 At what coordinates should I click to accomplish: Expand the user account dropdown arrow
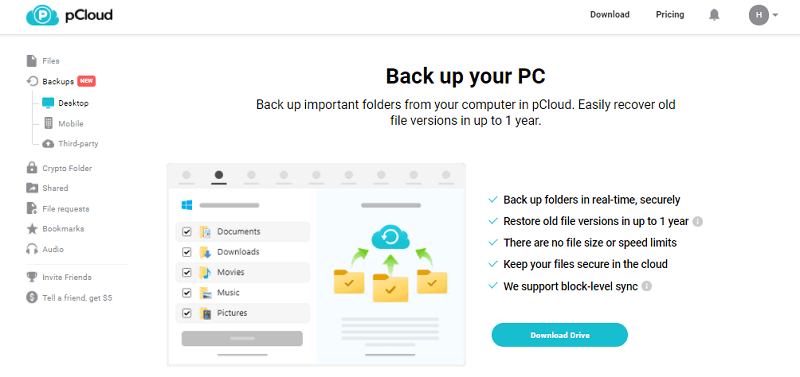pyautogui.click(x=776, y=15)
